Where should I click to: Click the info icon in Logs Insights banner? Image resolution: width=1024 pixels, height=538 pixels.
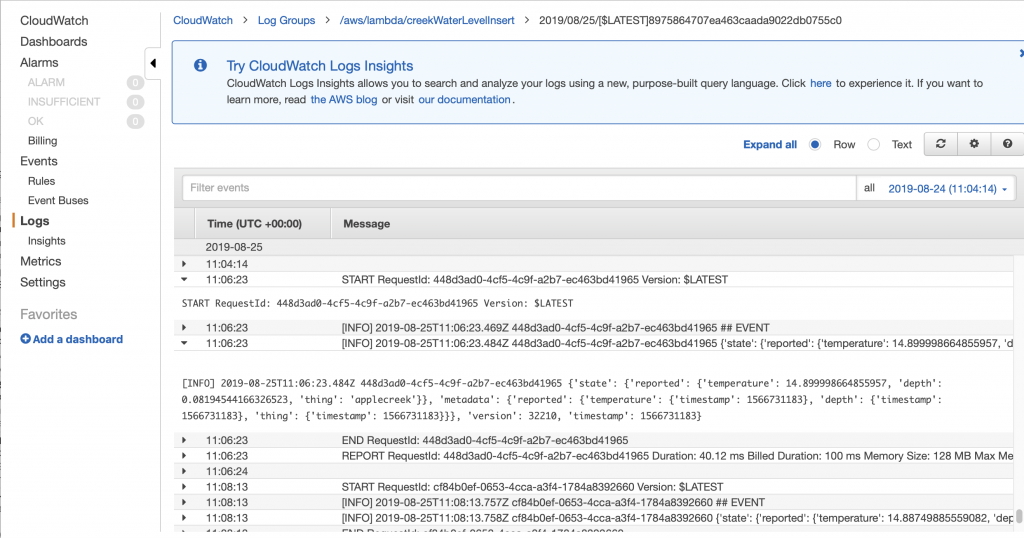[x=200, y=65]
